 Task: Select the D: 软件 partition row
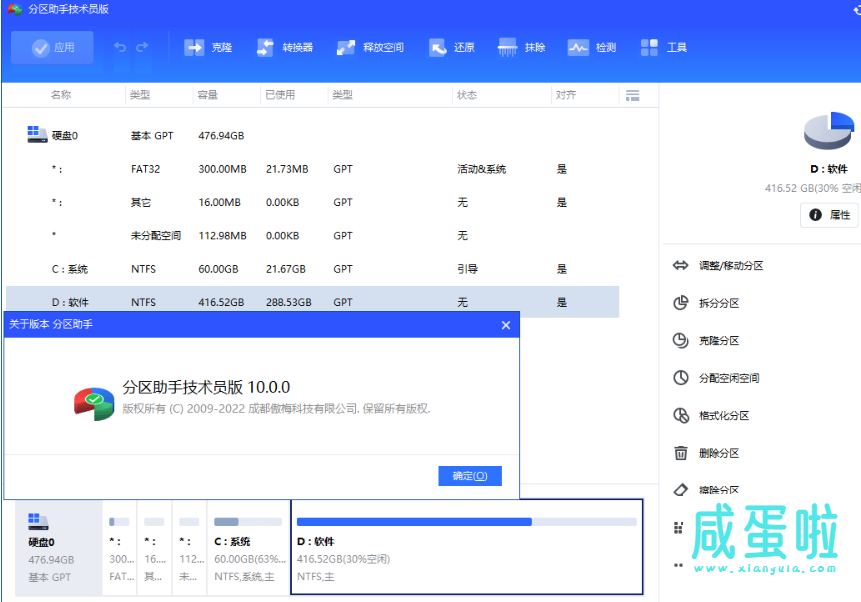pyautogui.click(x=312, y=302)
